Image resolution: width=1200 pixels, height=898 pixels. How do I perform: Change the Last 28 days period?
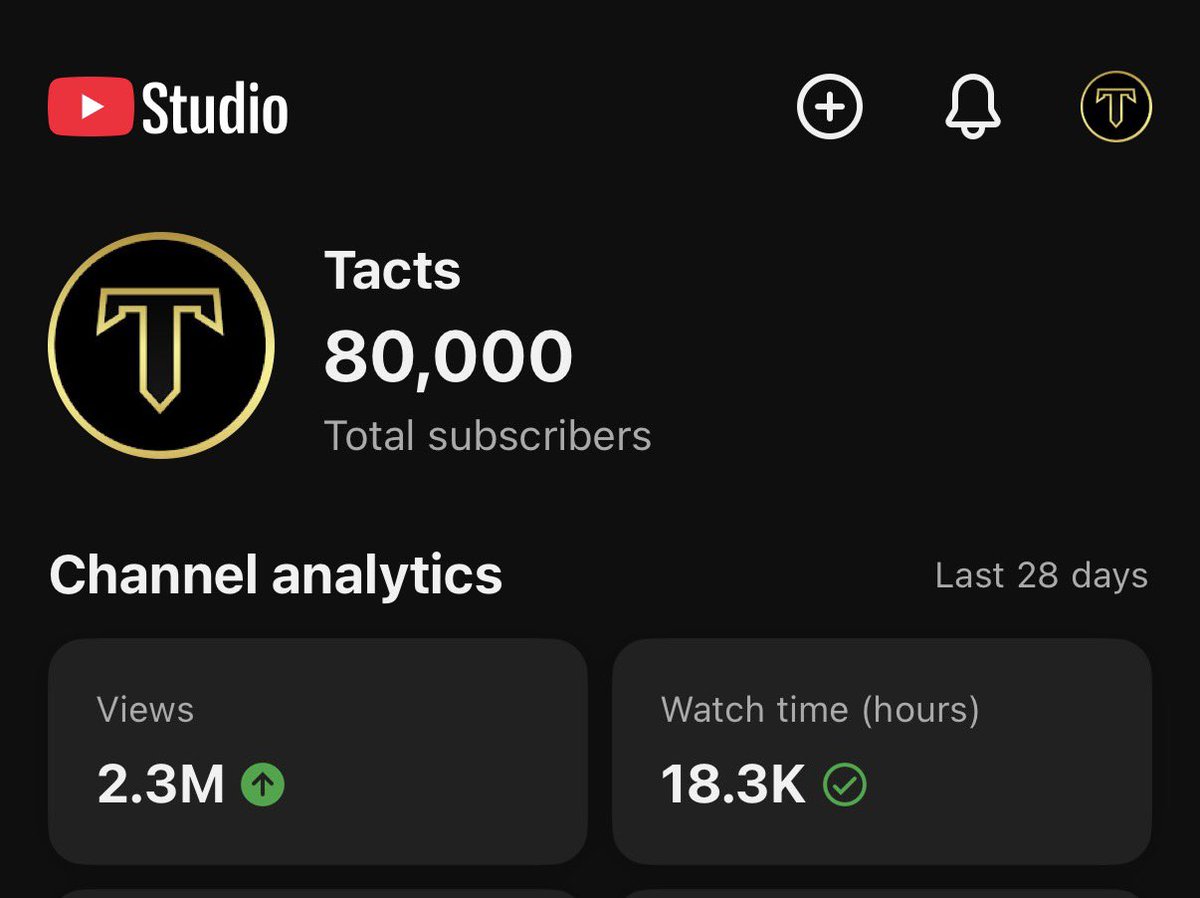click(x=1041, y=575)
